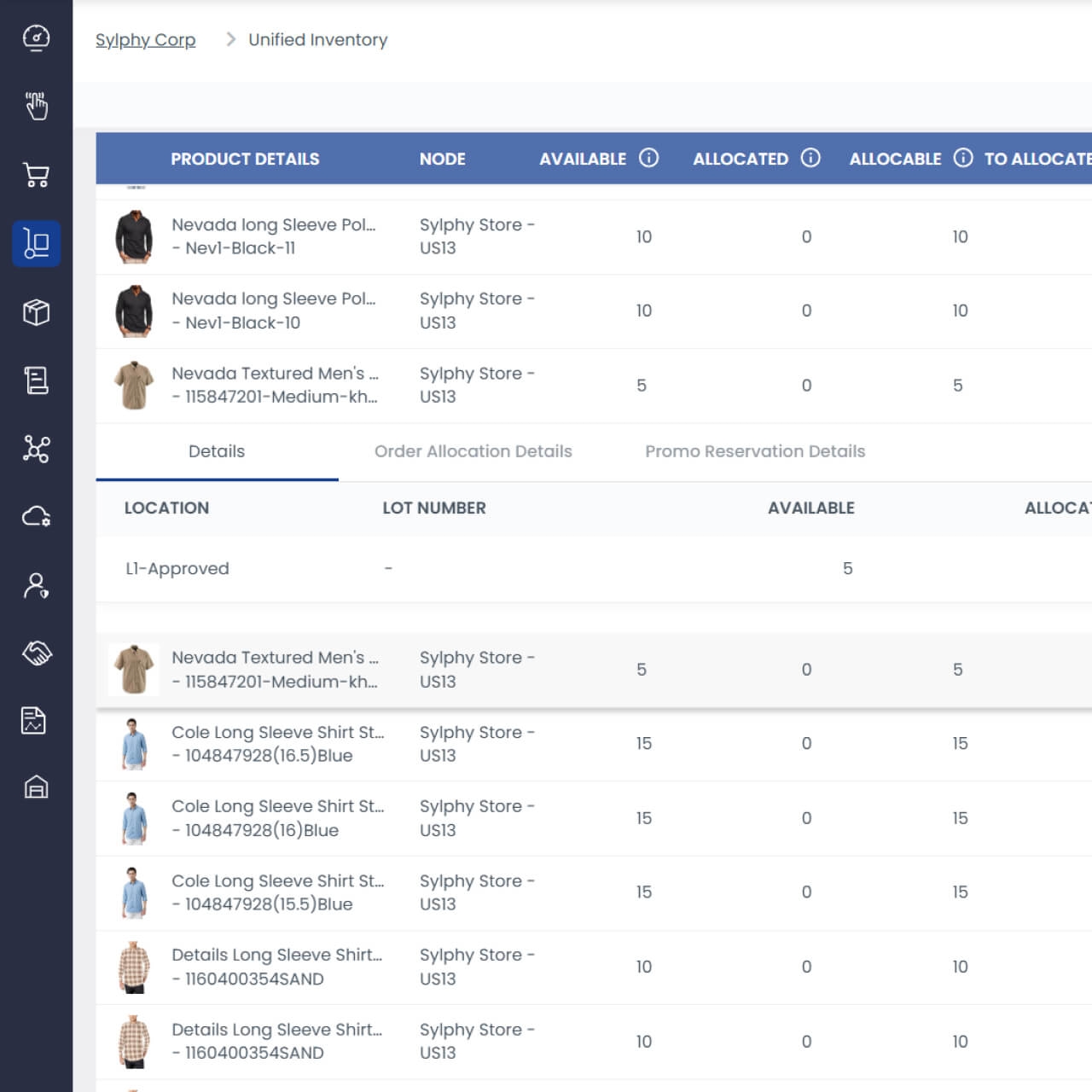Screen dimensions: 1092x1092
Task: Select the Details tab
Action: (217, 451)
